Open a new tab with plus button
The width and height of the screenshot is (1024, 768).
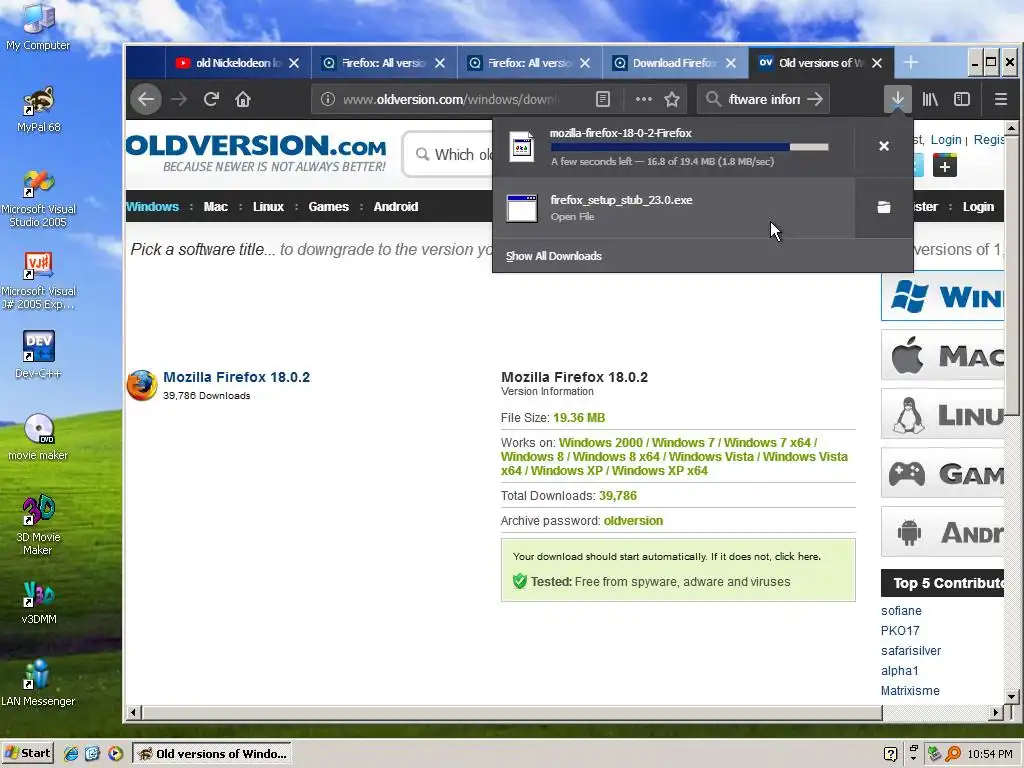[911, 63]
